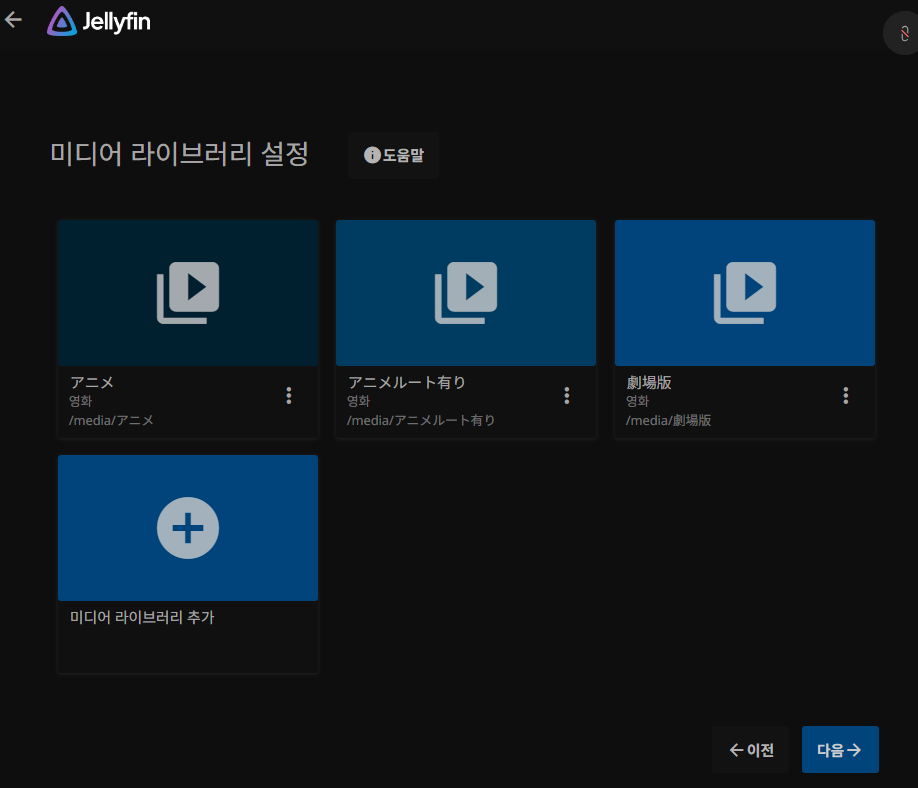
Task: Click the 다음 → next button
Action: point(840,749)
